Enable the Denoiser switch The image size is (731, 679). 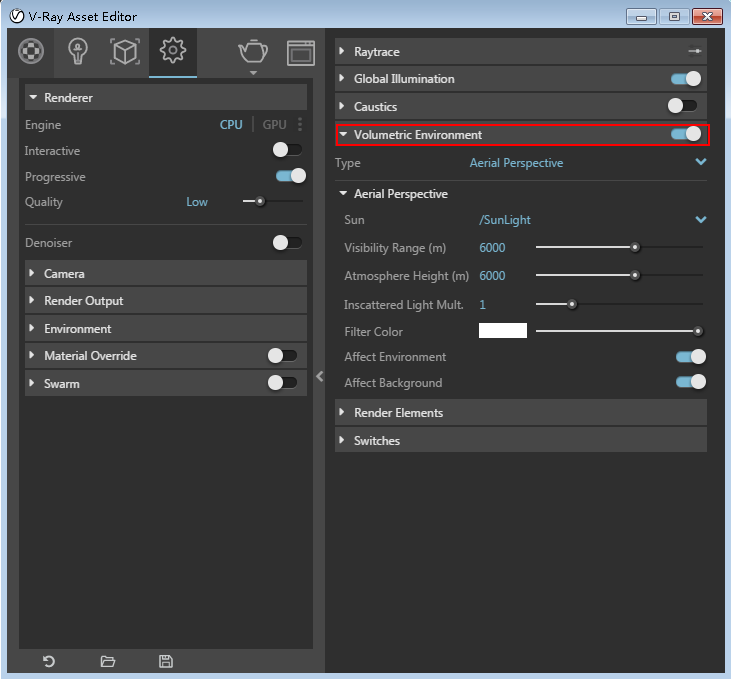click(287, 242)
